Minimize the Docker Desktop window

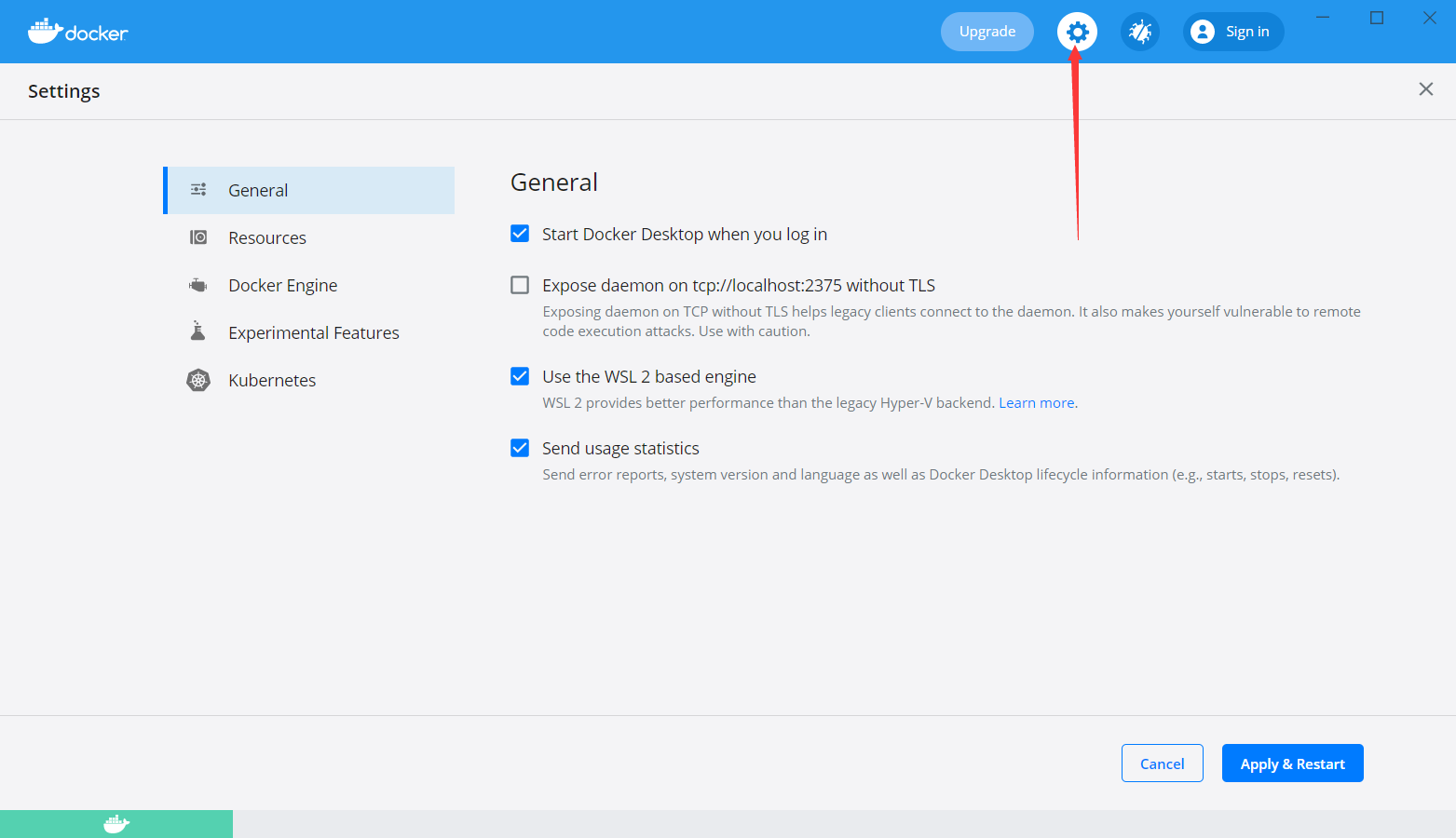1323,18
